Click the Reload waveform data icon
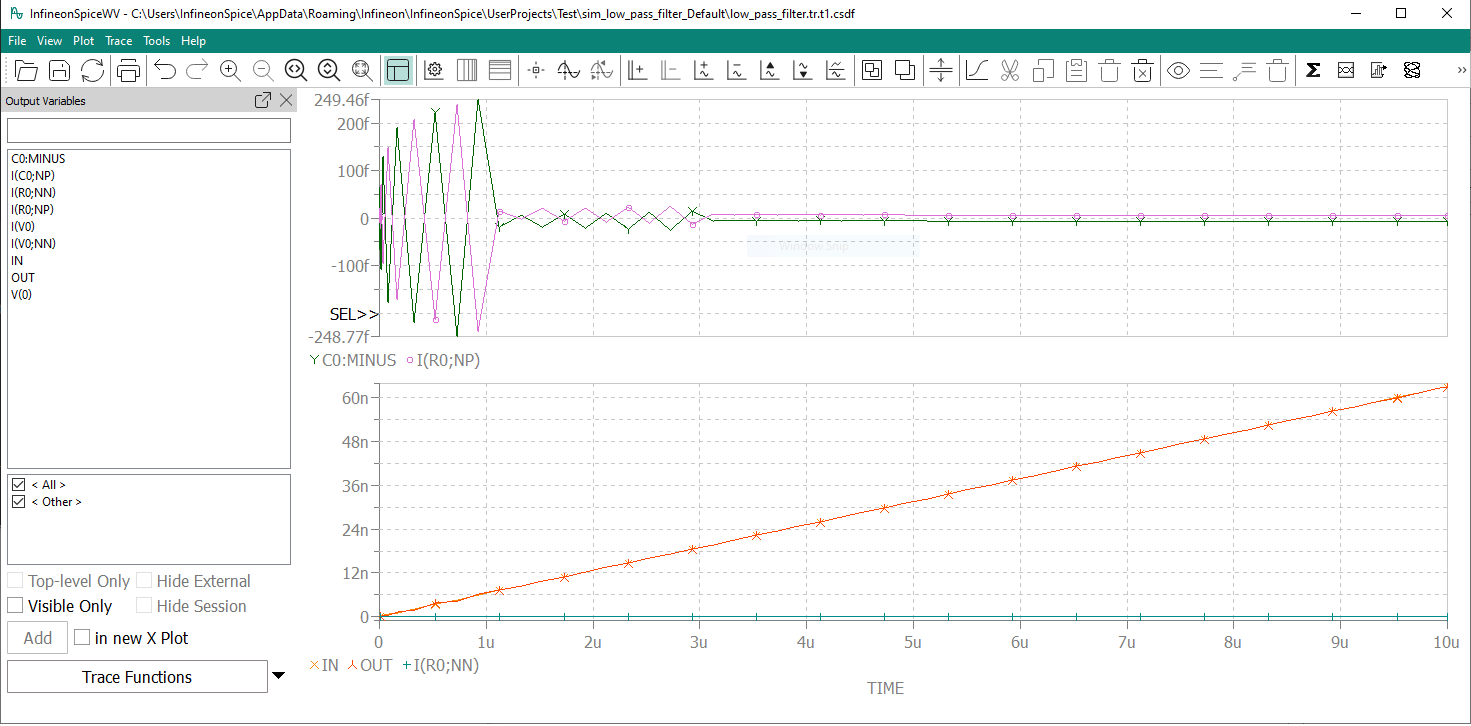The height and width of the screenshot is (726, 1471). tap(92, 70)
